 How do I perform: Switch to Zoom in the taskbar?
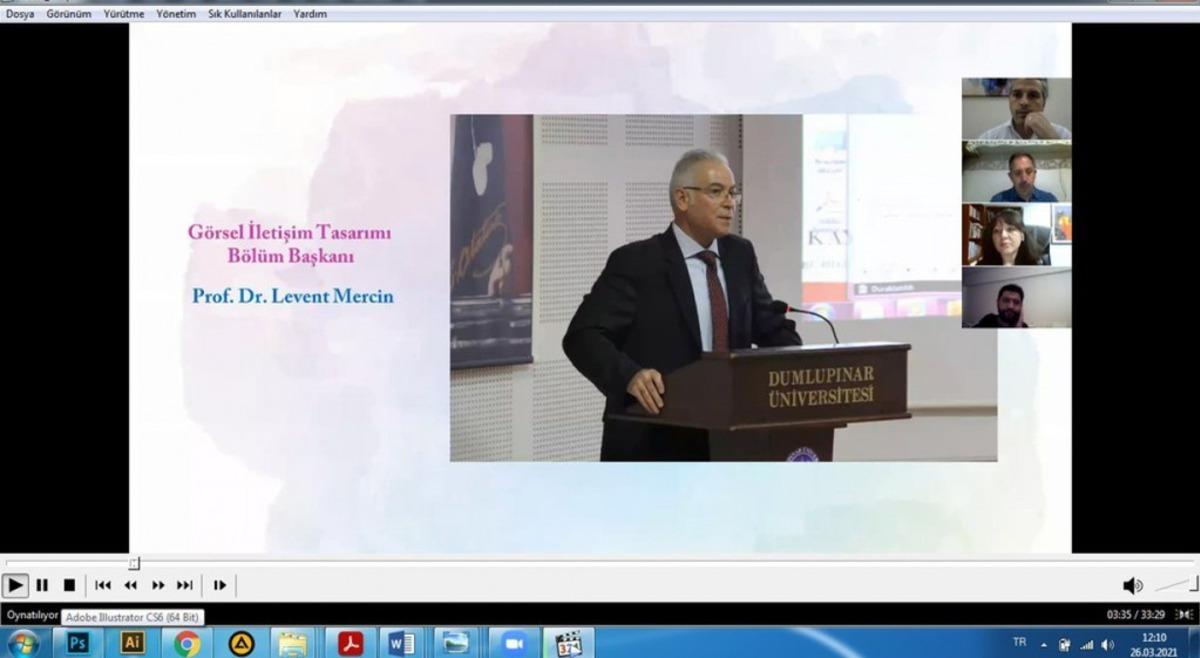(x=514, y=643)
